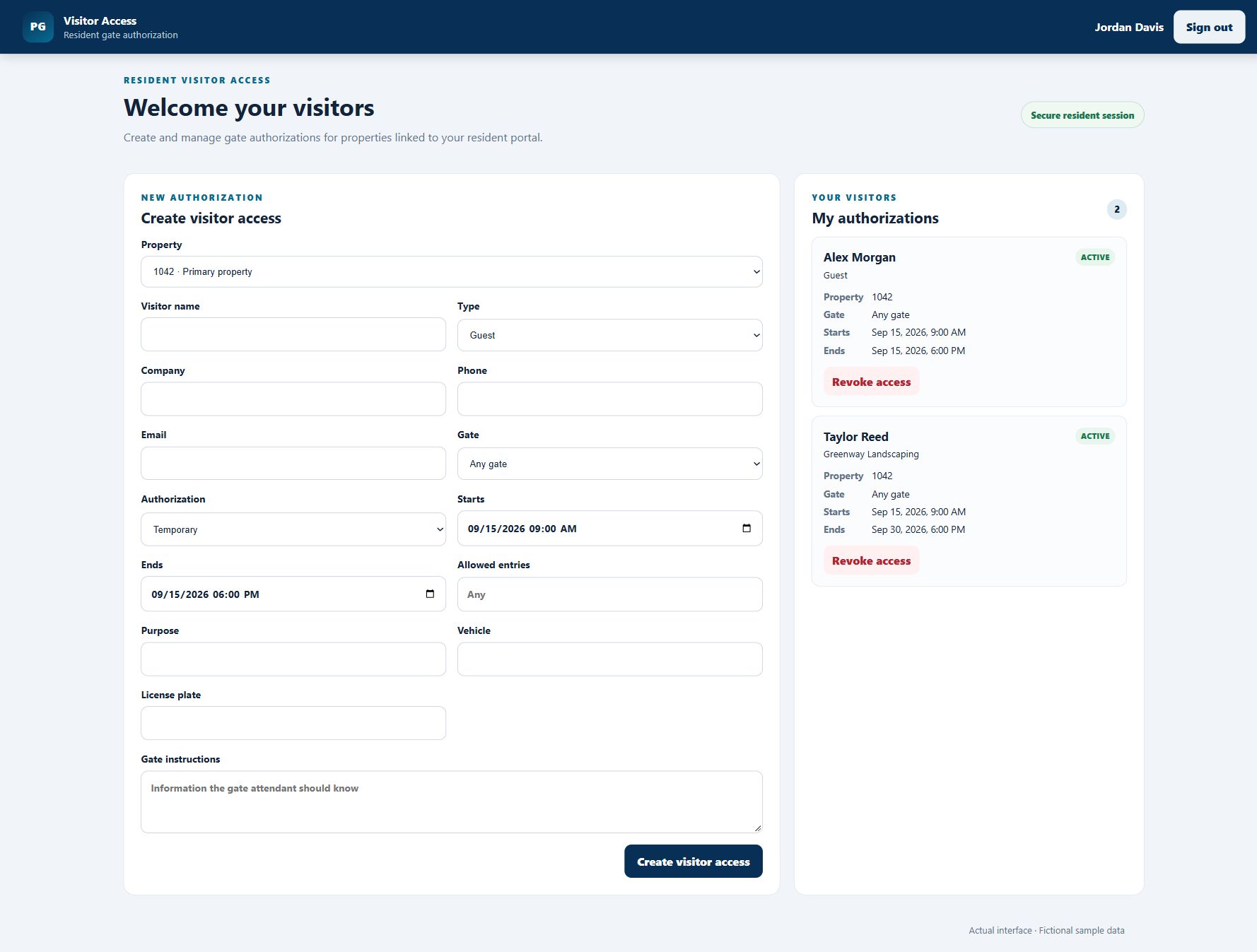Screen dimensions: 1257x952
Task: Click the Ends date-time value
Action: 205,594
